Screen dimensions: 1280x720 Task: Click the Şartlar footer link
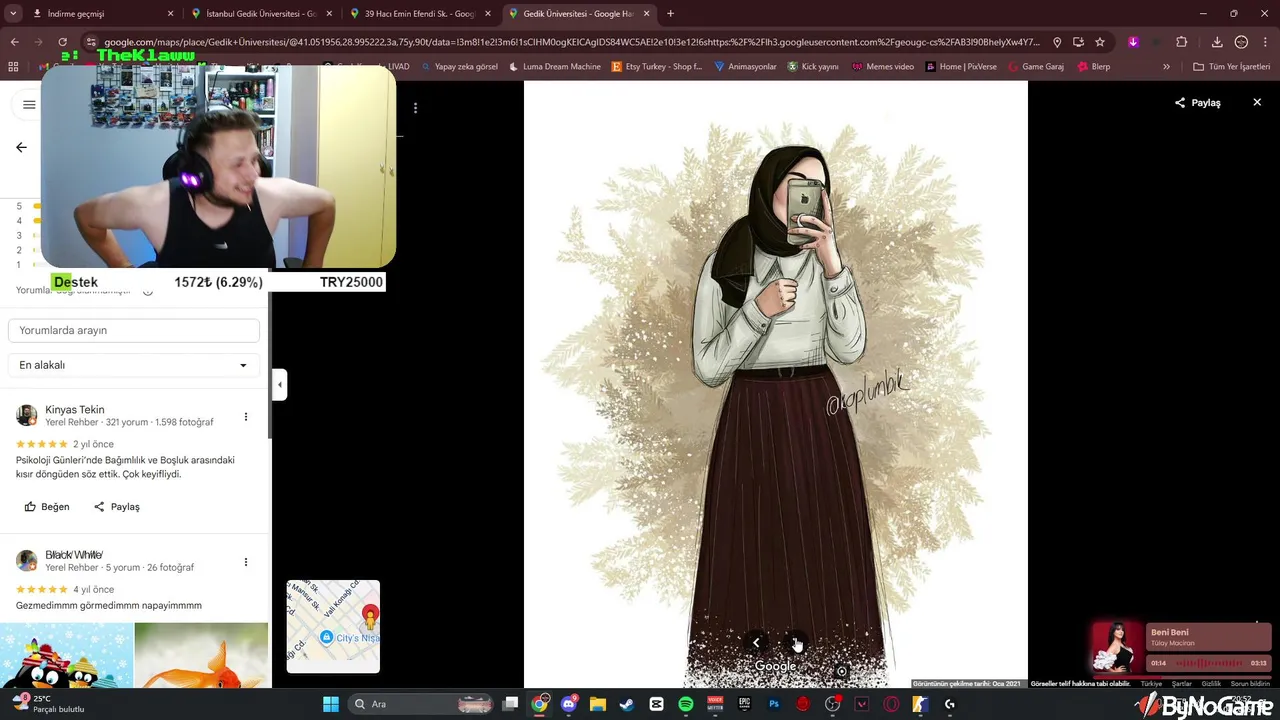[1181, 684]
